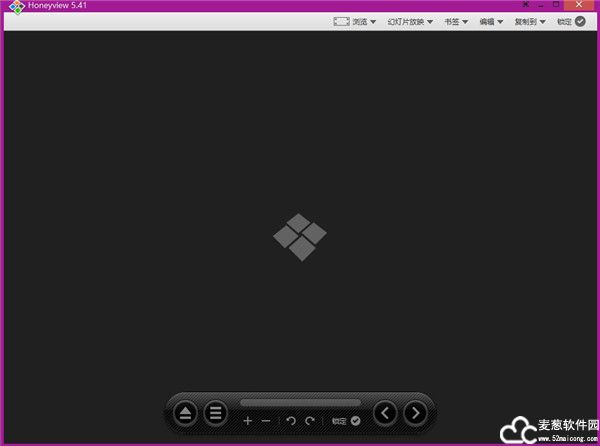Viewport: 600px width, 446px height.
Task: Click the pin always-on-top icon in title bar
Action: 526,5
